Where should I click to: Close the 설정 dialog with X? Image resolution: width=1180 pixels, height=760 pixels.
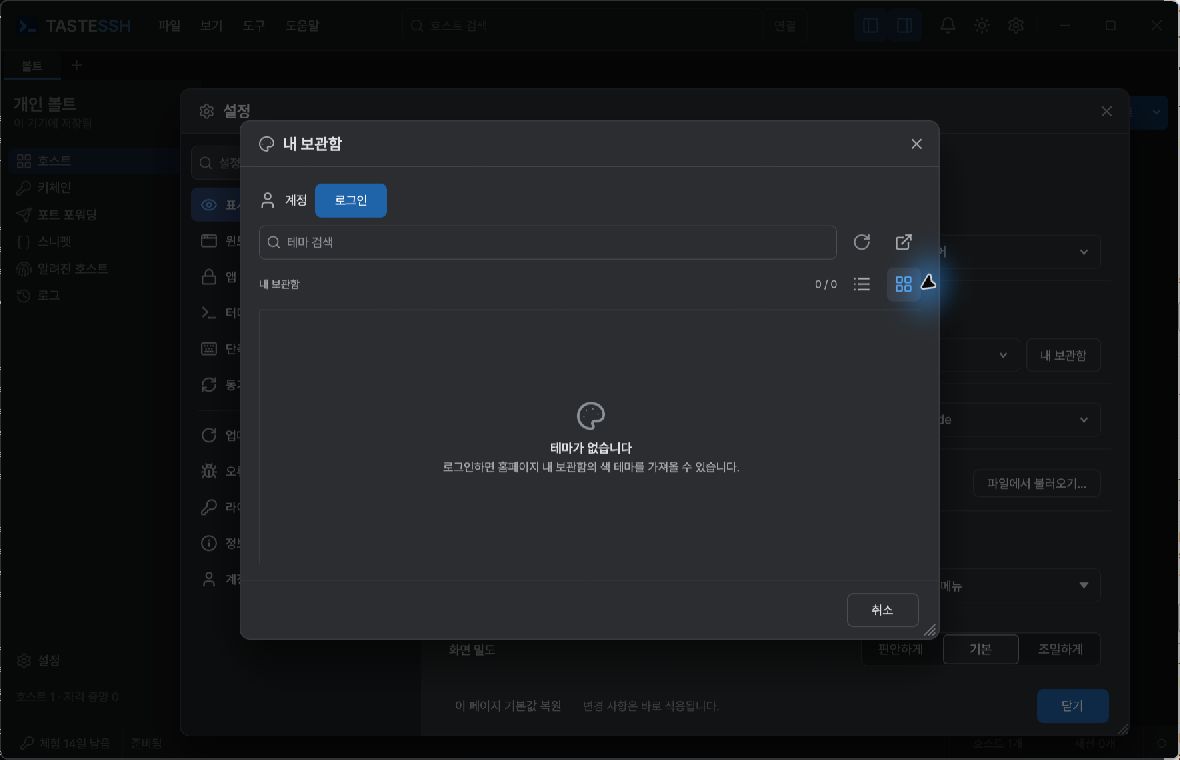1106,111
